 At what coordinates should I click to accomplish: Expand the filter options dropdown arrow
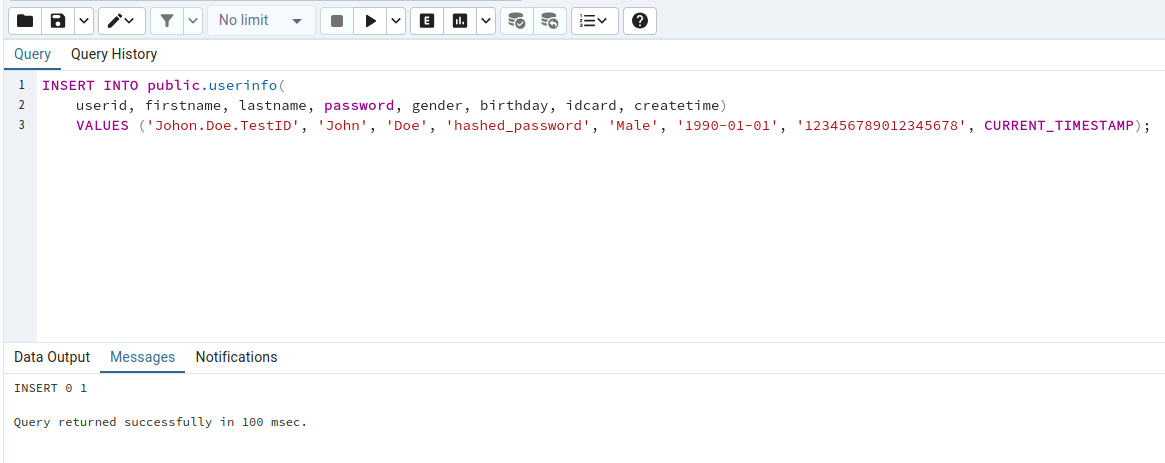click(x=192, y=21)
